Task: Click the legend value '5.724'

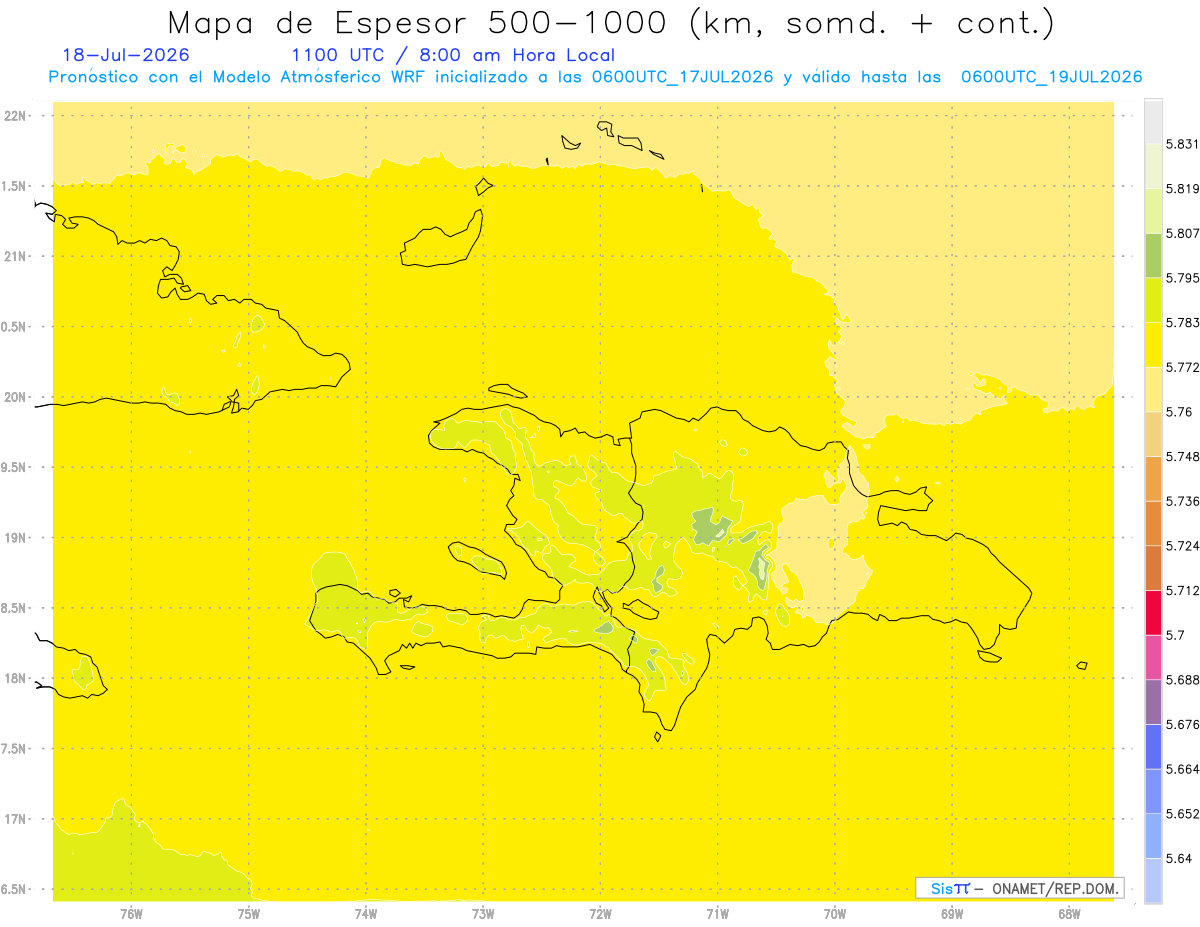Action: [x=1183, y=546]
